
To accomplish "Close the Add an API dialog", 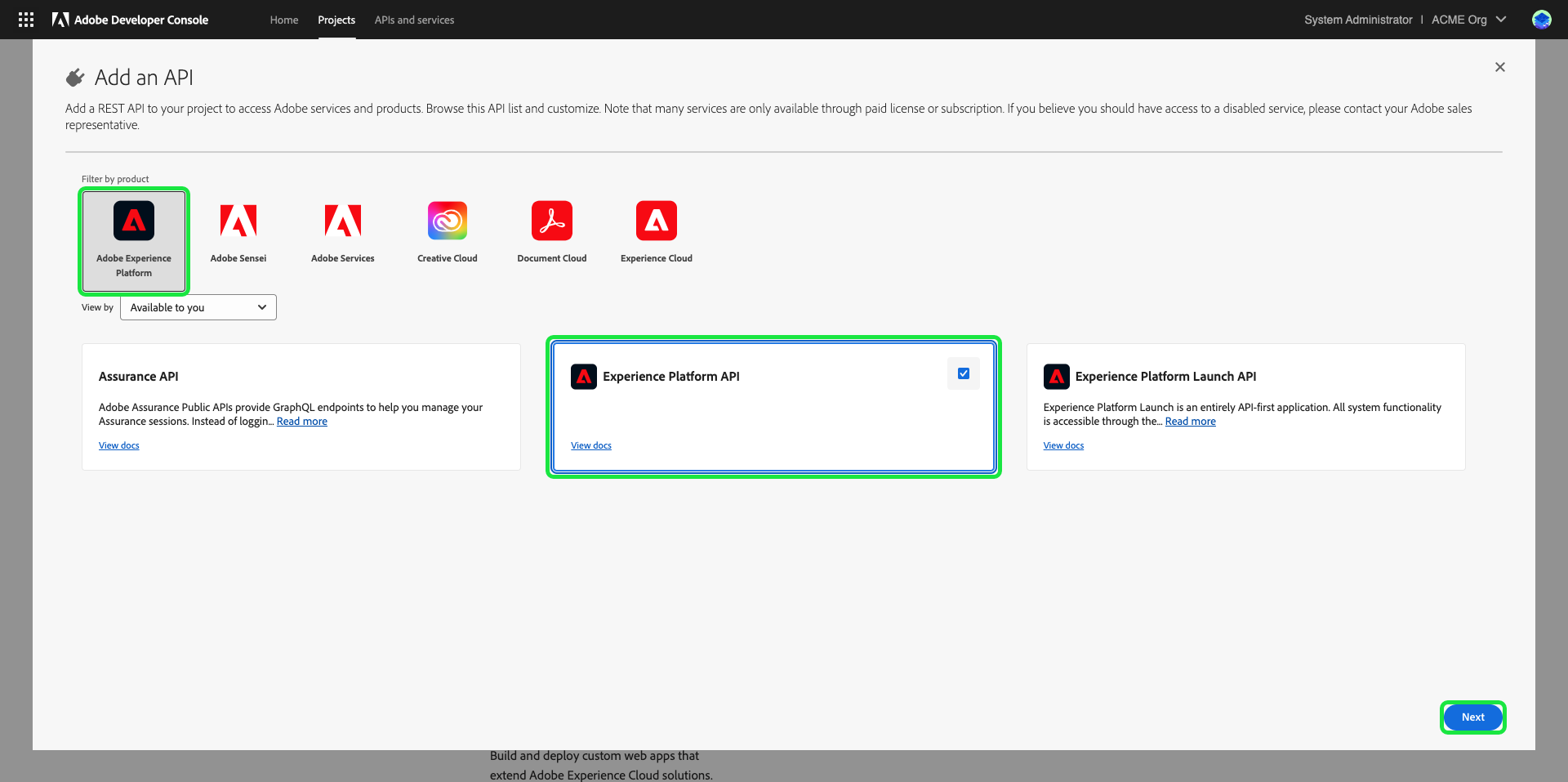I will point(1499,67).
